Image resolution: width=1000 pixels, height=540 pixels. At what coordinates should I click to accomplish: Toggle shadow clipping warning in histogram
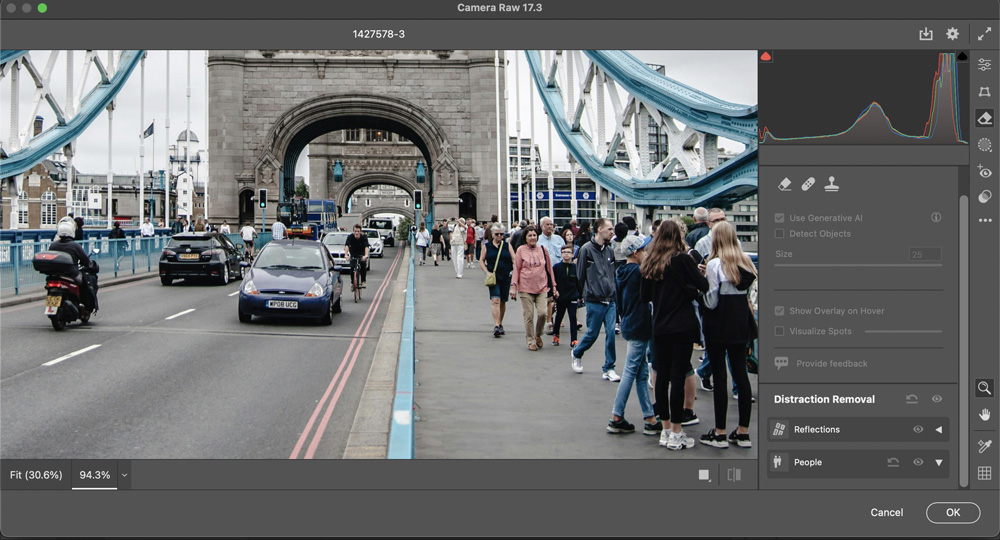766,57
